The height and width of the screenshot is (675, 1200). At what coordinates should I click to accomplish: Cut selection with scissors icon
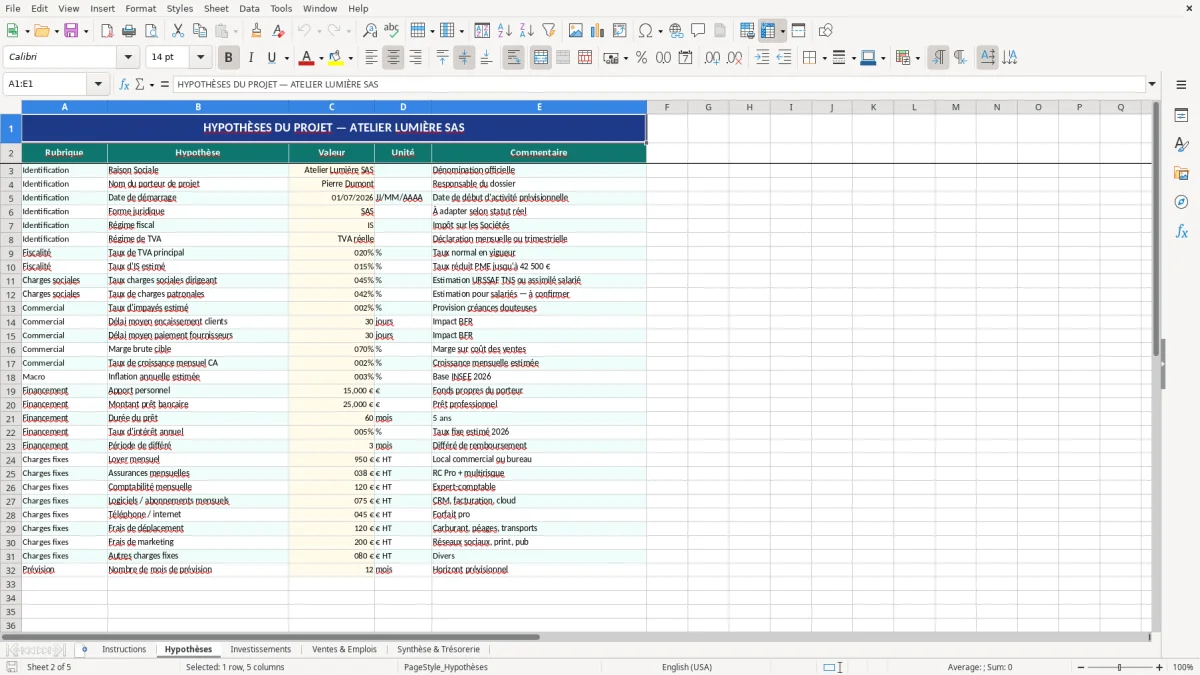point(177,31)
